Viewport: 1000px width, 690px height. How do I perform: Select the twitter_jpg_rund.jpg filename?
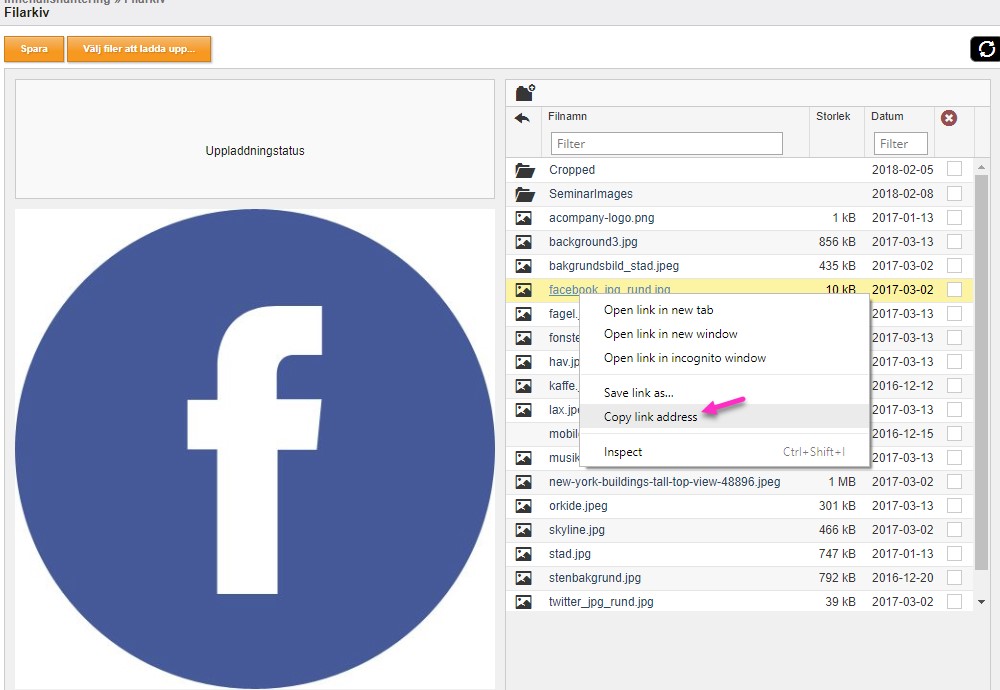[x=601, y=602]
